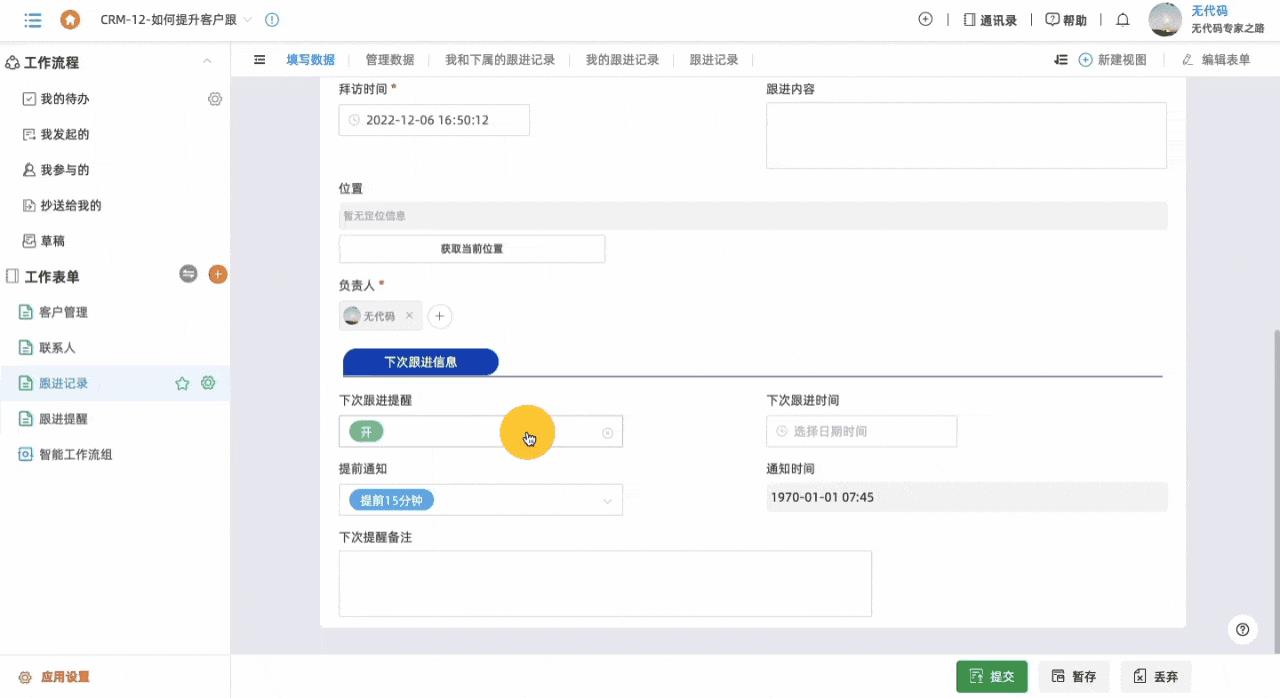The height and width of the screenshot is (698, 1280).
Task: Click the orange plus icon beside 工作表单
Action: (217, 275)
